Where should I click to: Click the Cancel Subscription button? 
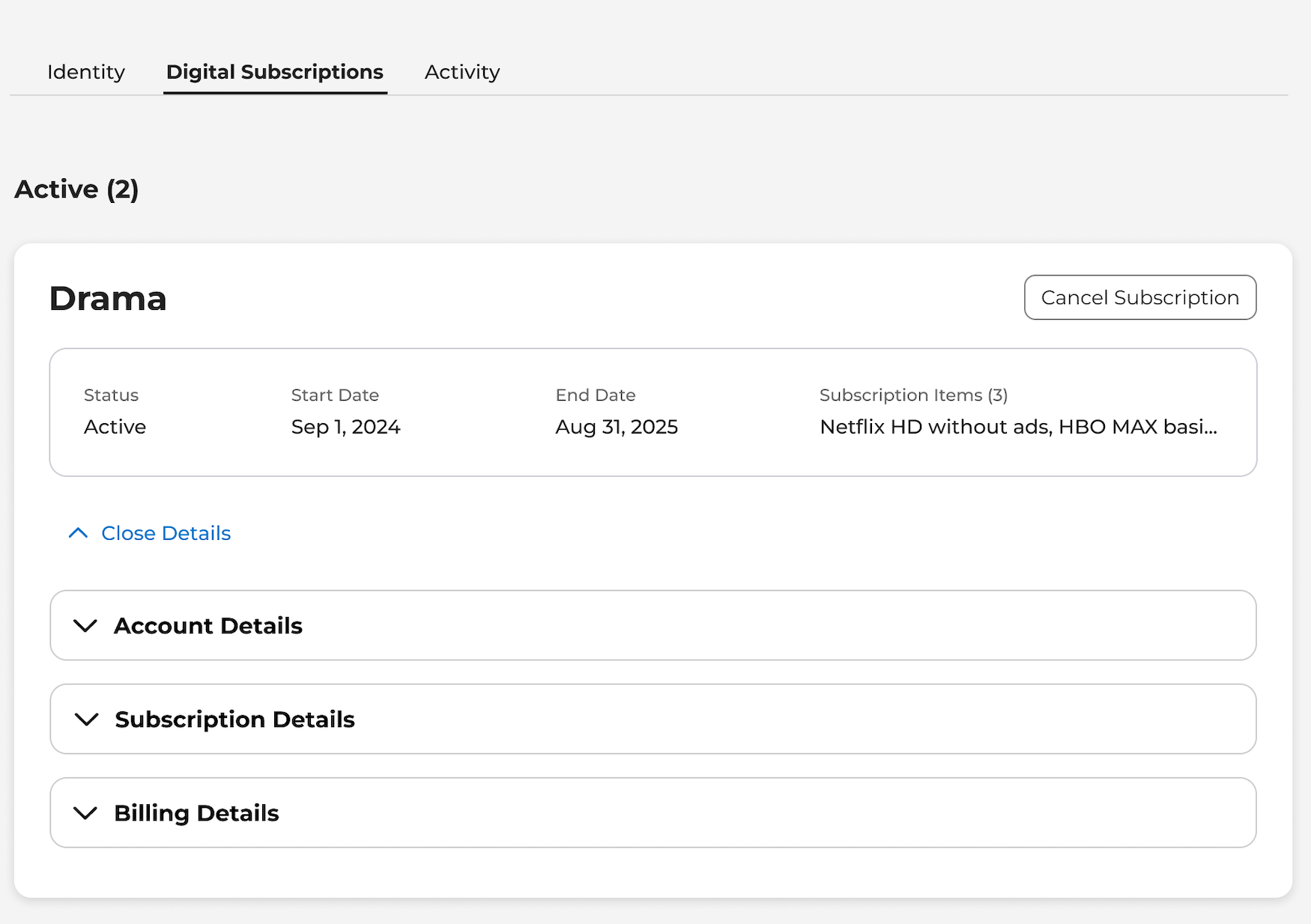(x=1140, y=297)
